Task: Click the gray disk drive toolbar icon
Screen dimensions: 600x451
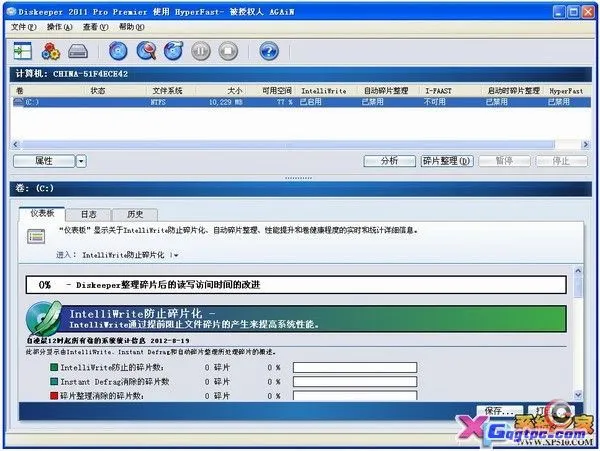Action: [78, 51]
